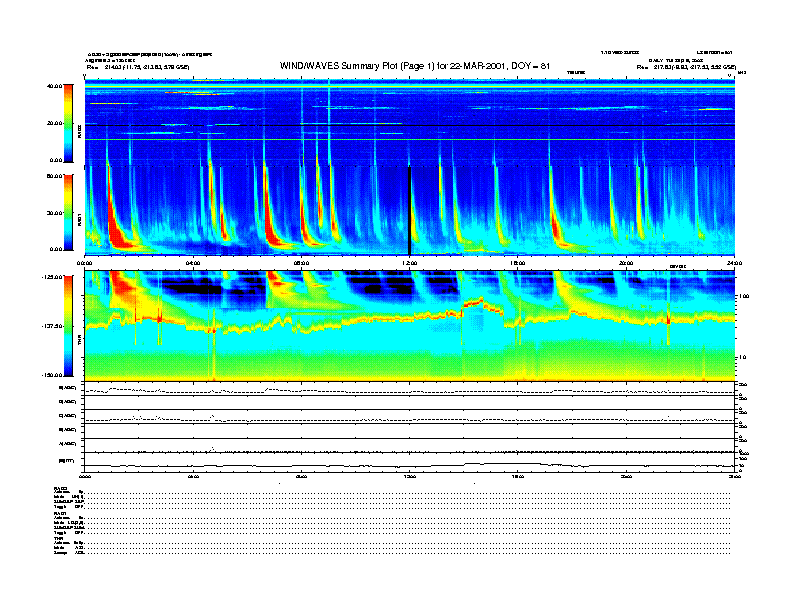Click the 30.00 label on RAD1 color scale
The height and width of the screenshot is (612, 792).
(55, 213)
